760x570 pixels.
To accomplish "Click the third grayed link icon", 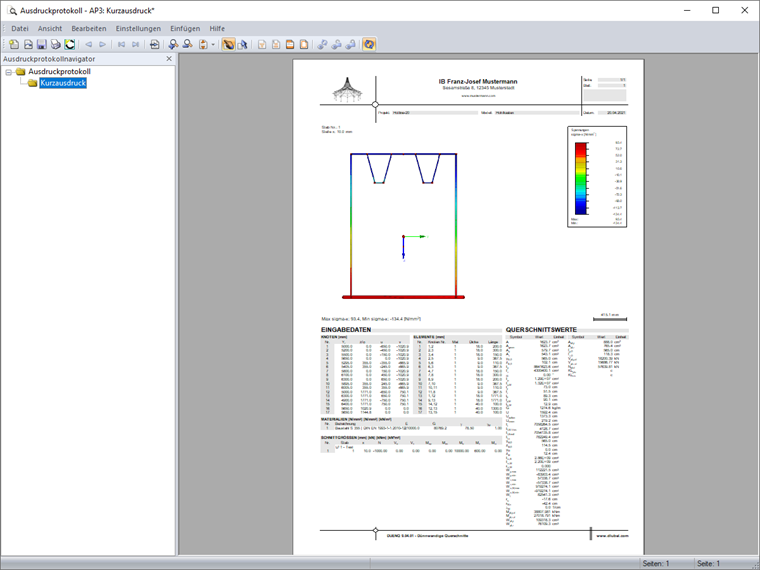I will [x=350, y=45].
